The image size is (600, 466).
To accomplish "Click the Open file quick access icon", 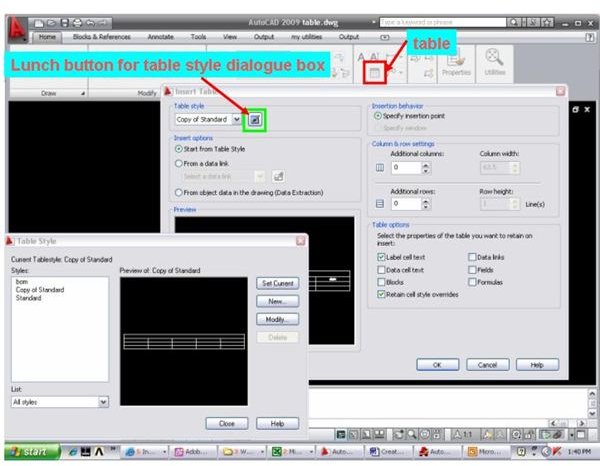I will [x=51, y=23].
